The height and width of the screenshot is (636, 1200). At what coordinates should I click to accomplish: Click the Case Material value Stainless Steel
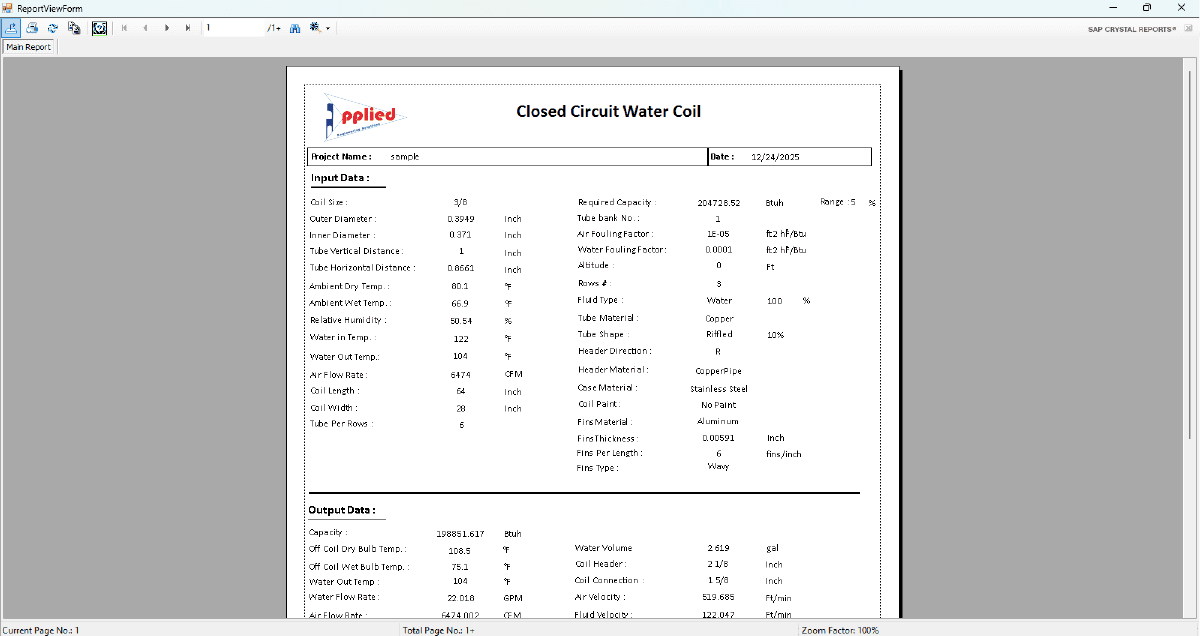click(x=719, y=388)
